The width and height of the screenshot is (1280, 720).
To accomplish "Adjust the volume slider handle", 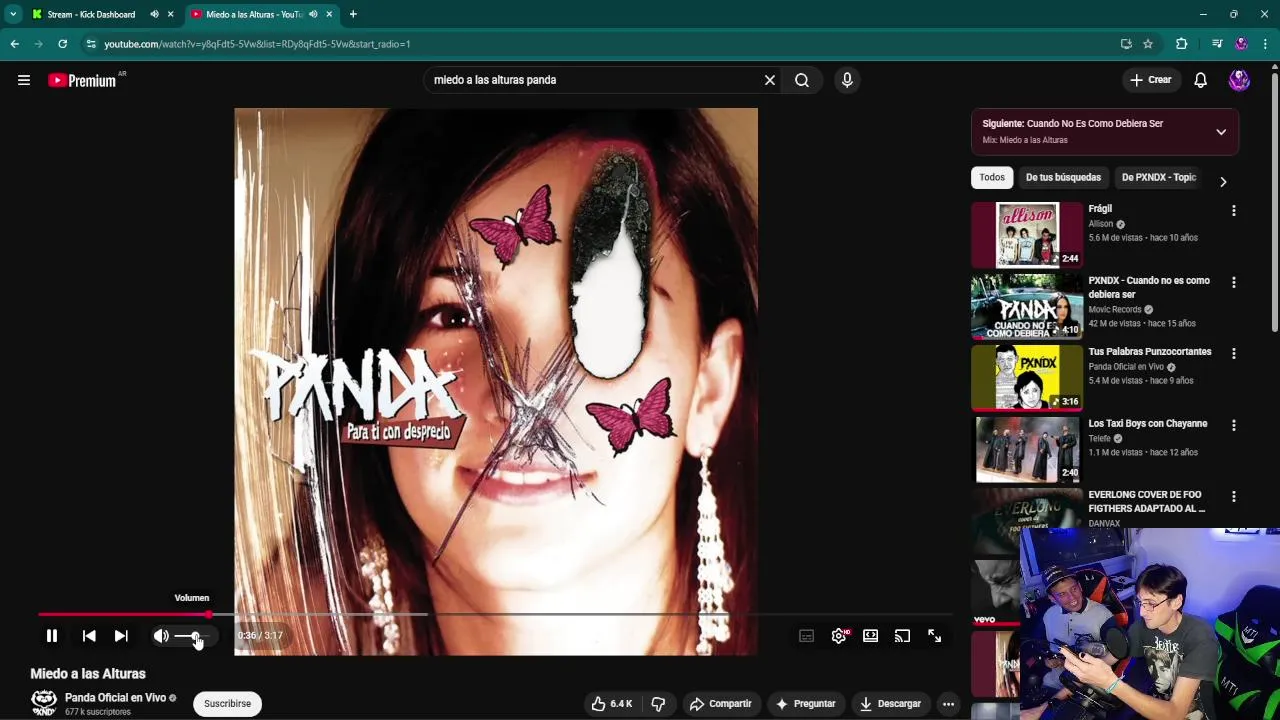I will tap(195, 636).
